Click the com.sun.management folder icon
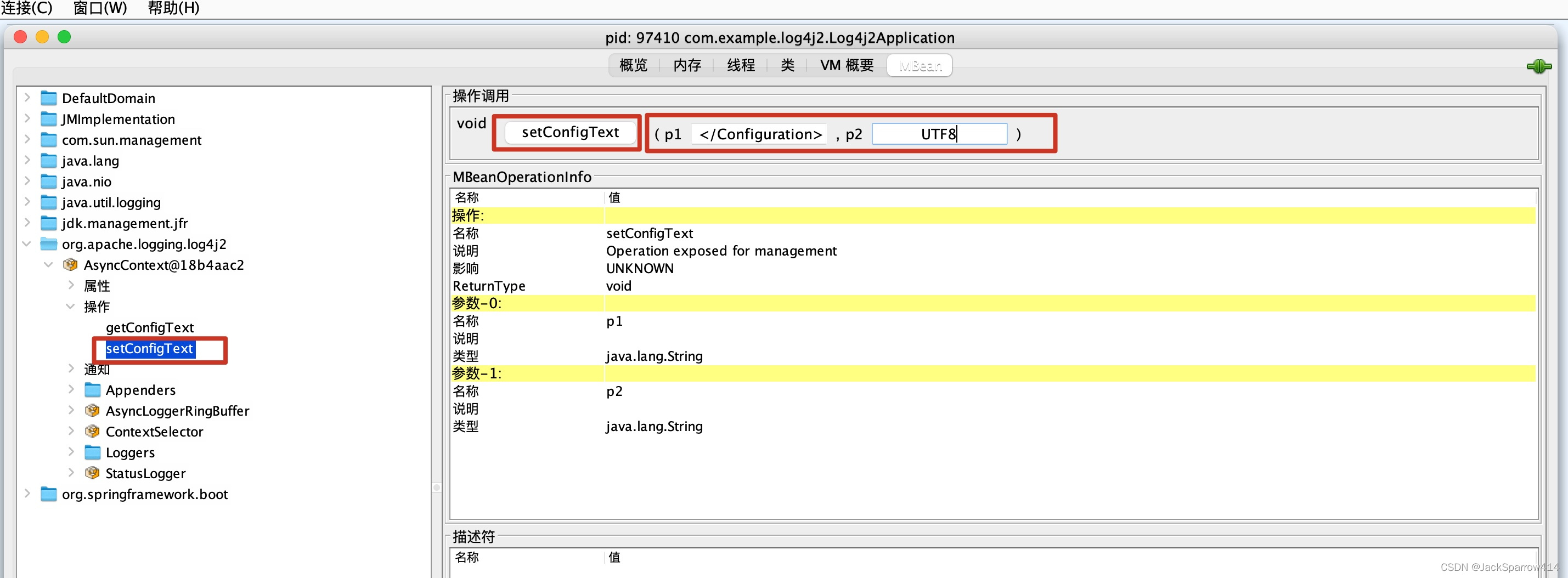Viewport: 1568px width, 578px height. [x=48, y=139]
